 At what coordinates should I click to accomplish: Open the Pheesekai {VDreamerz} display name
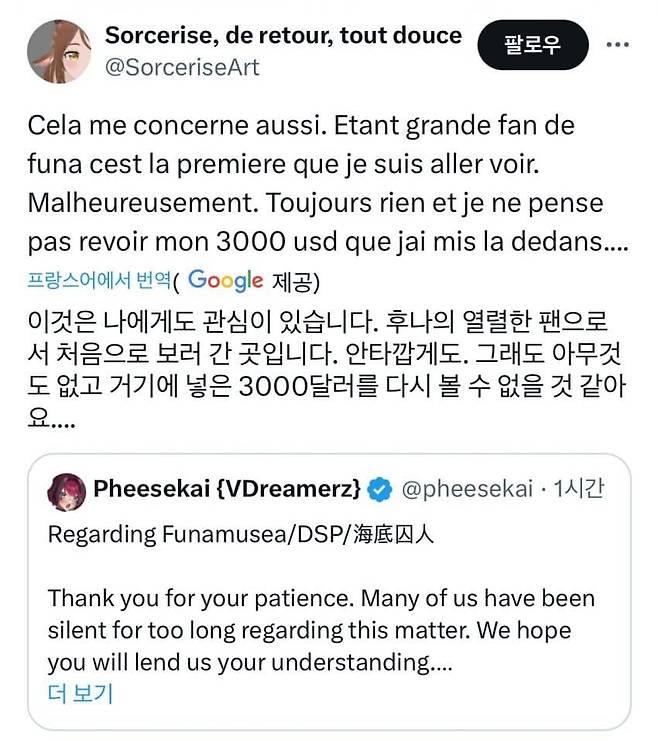click(x=227, y=490)
